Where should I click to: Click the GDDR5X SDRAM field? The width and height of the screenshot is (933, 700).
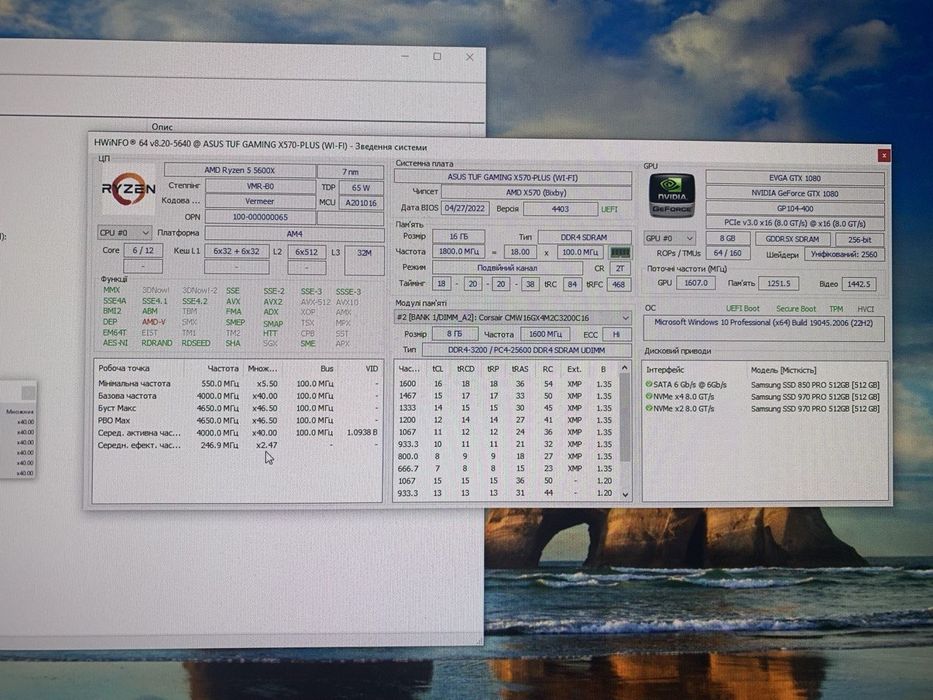[x=792, y=239]
